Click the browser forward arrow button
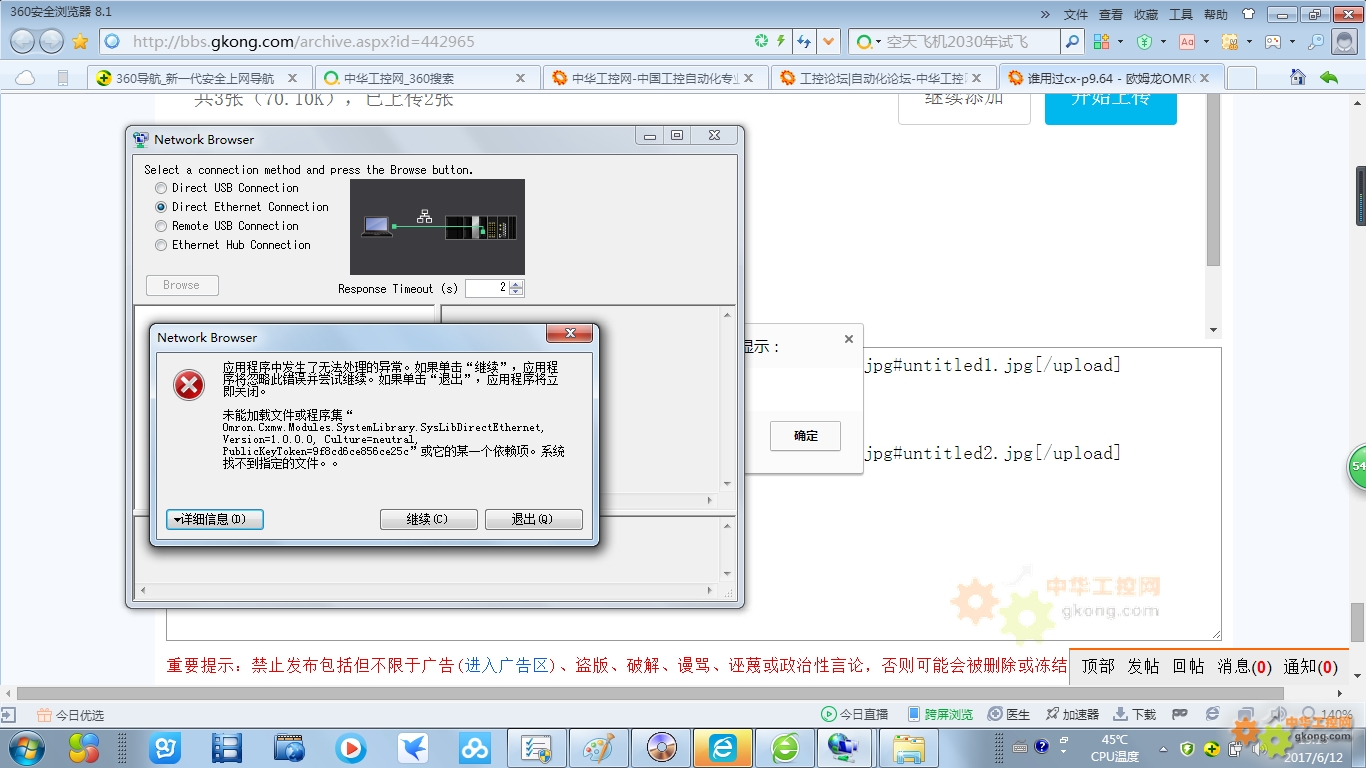 click(51, 41)
